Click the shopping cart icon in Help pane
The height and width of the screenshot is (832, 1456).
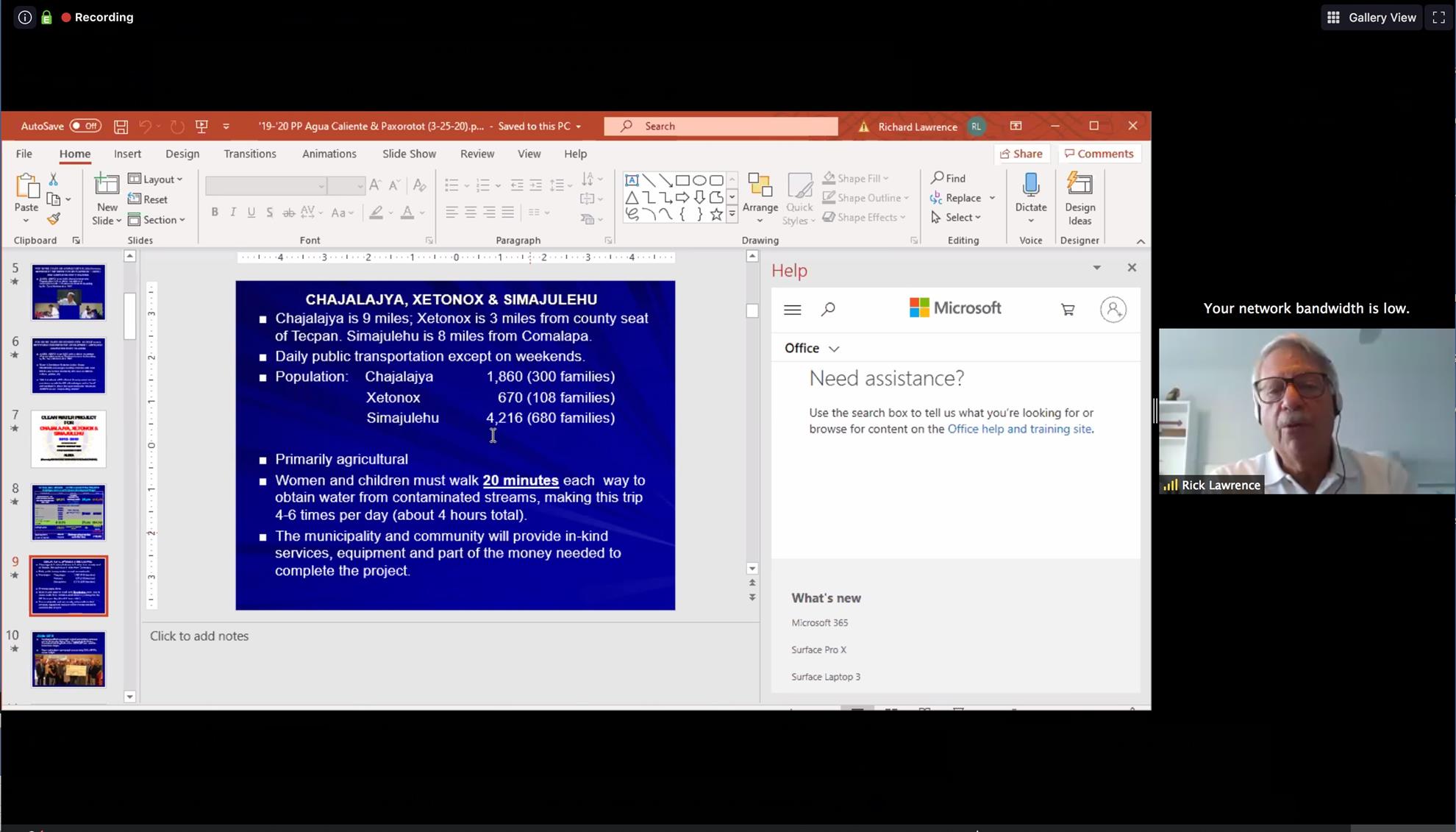click(x=1068, y=310)
